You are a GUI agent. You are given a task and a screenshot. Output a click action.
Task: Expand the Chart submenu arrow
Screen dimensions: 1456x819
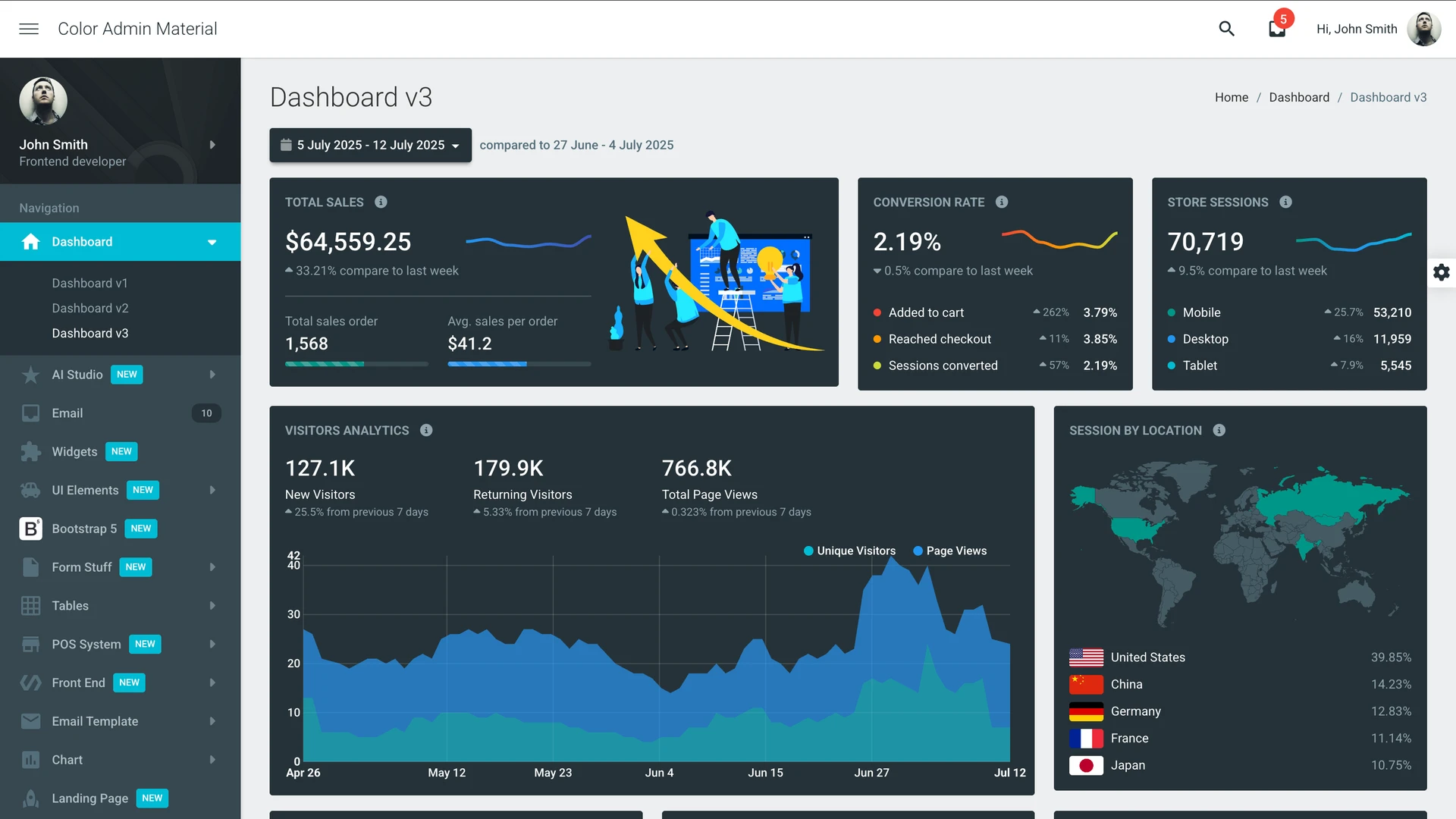coord(212,760)
